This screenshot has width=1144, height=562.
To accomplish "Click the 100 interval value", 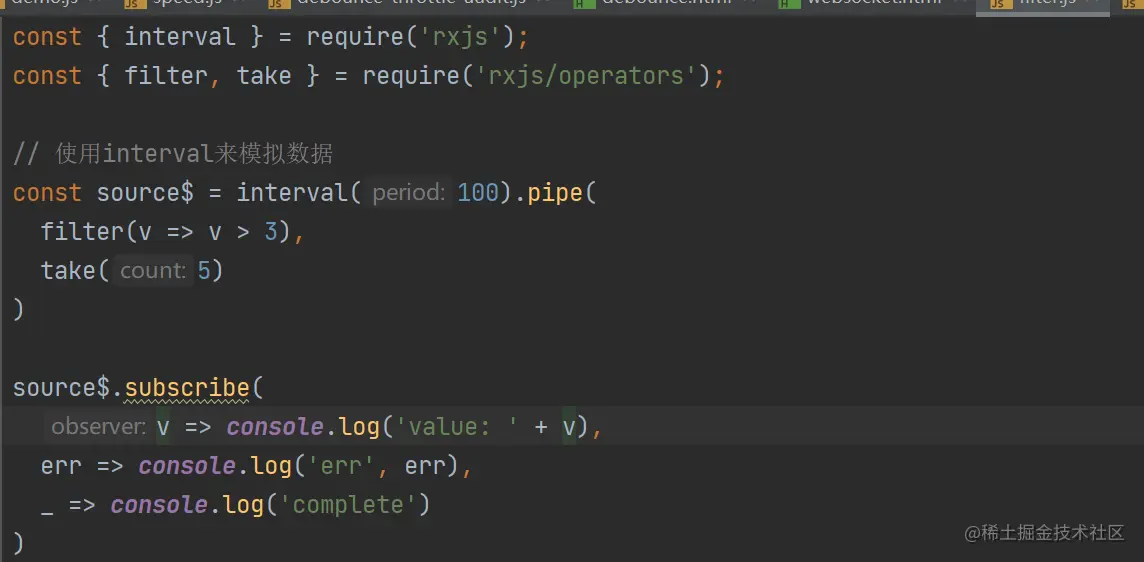I will (x=478, y=193).
